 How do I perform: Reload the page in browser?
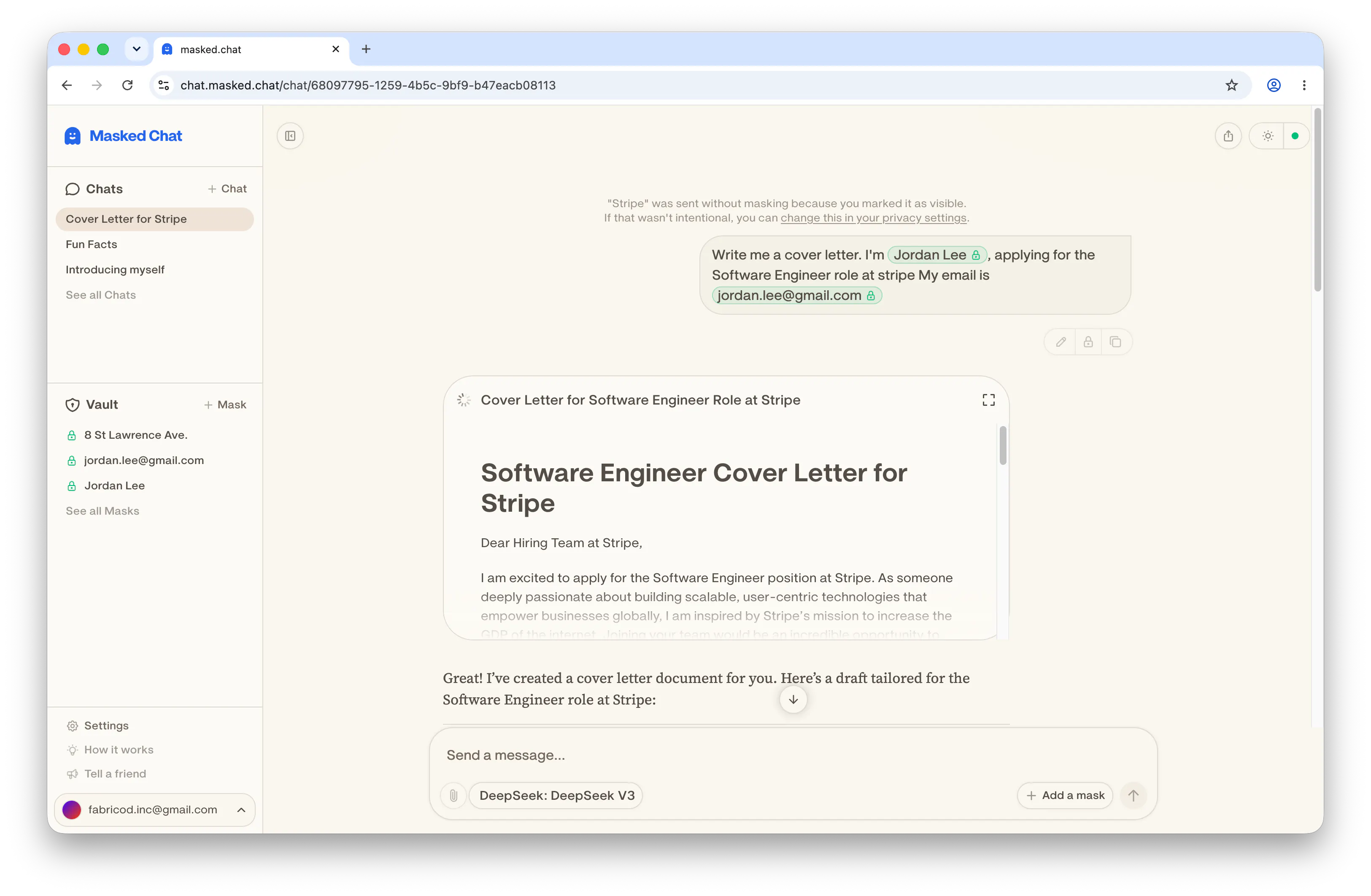(x=128, y=85)
